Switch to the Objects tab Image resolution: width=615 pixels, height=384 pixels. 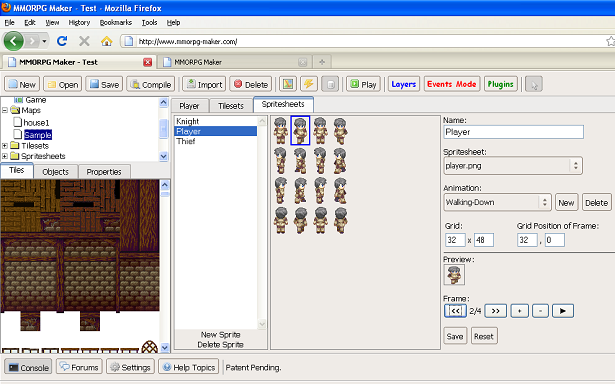55,172
